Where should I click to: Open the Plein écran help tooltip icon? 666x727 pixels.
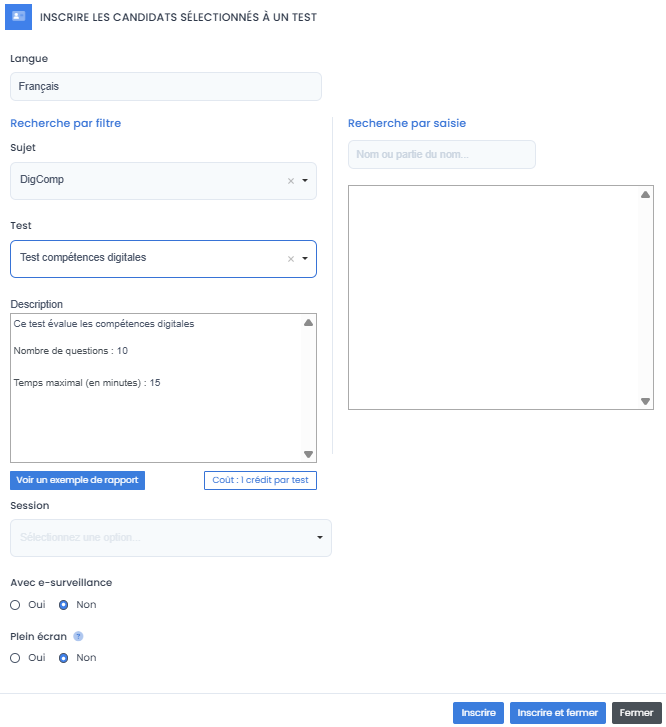click(x=78, y=636)
